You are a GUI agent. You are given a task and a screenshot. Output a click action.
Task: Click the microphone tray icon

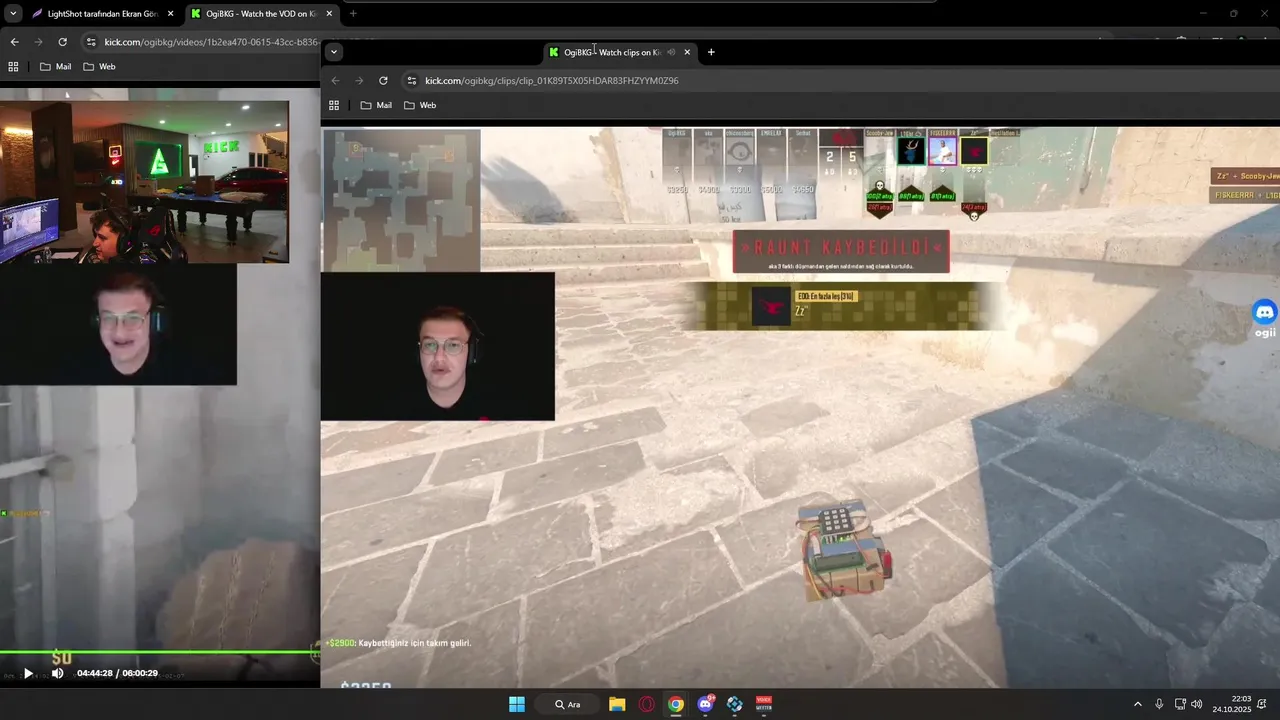tap(1159, 704)
